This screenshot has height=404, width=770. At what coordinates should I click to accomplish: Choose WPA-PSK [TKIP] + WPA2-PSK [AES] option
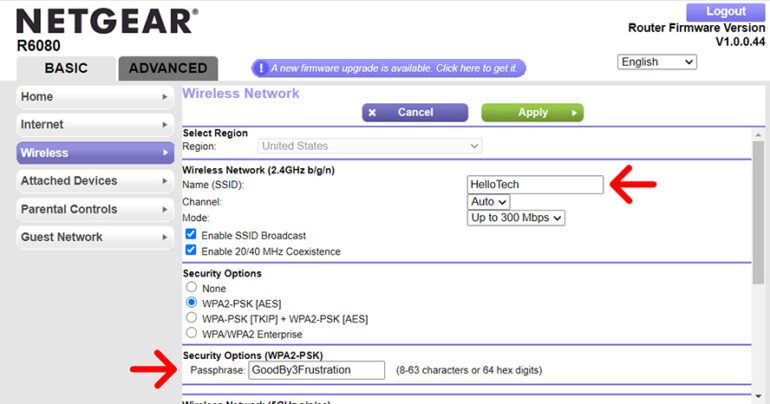[x=191, y=317]
